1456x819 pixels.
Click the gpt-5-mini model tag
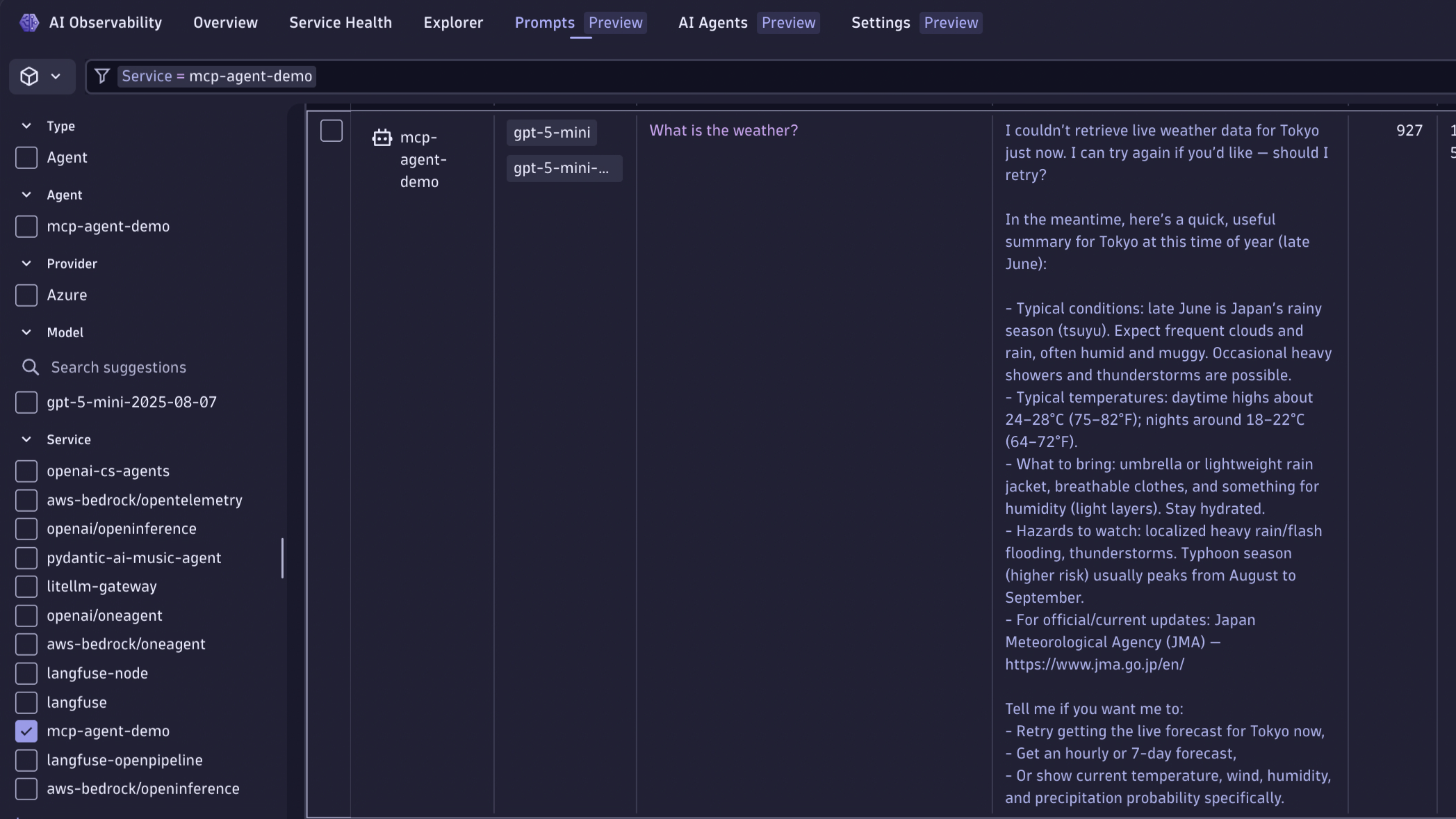tap(552, 133)
